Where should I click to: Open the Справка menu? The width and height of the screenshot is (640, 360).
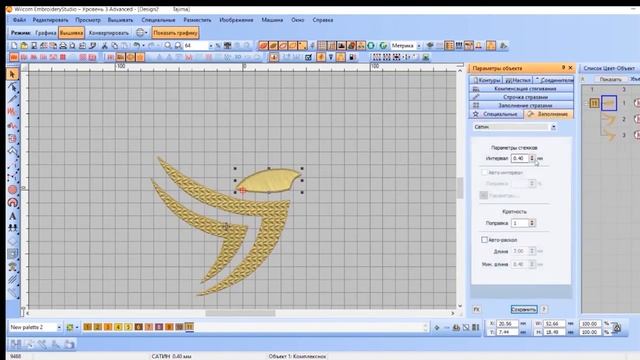pos(322,20)
